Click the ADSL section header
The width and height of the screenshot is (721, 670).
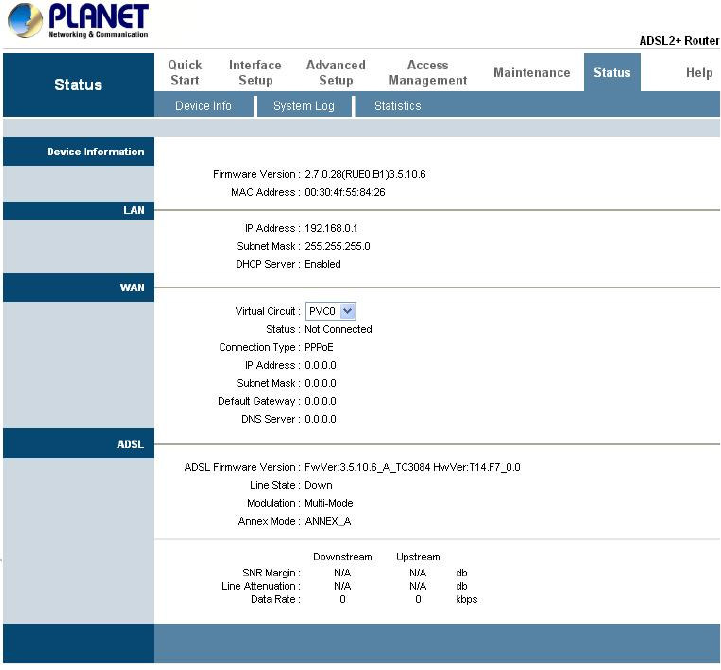click(x=79, y=443)
